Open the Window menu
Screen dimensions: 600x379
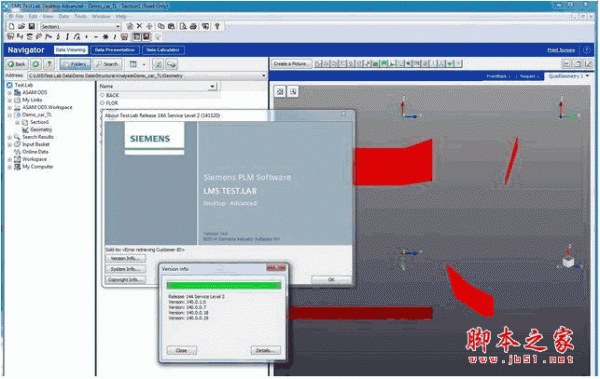pos(101,16)
